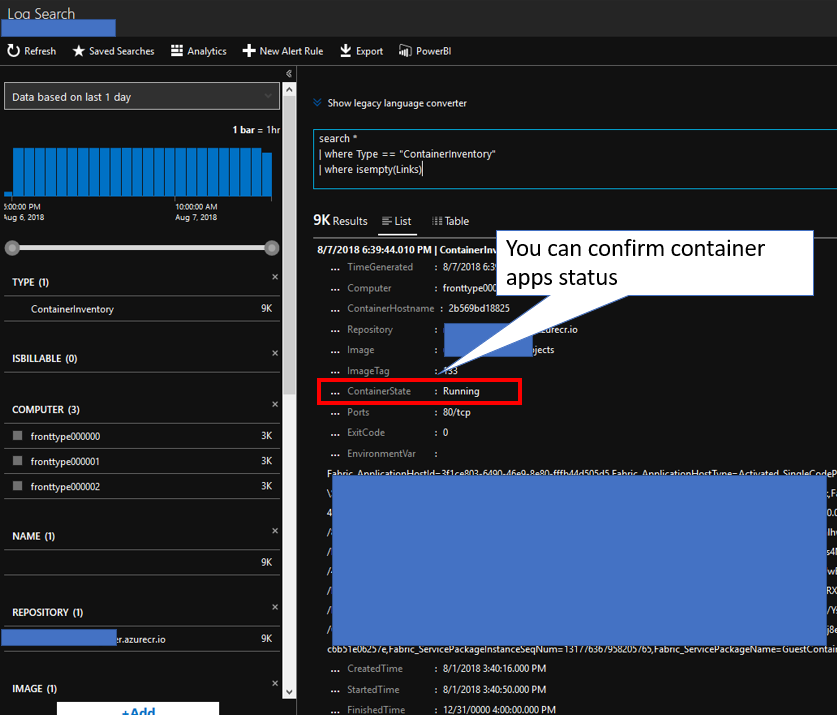Check the fronttype000001 computer filter
The width and height of the screenshot is (837, 715).
pyautogui.click(x=18, y=461)
